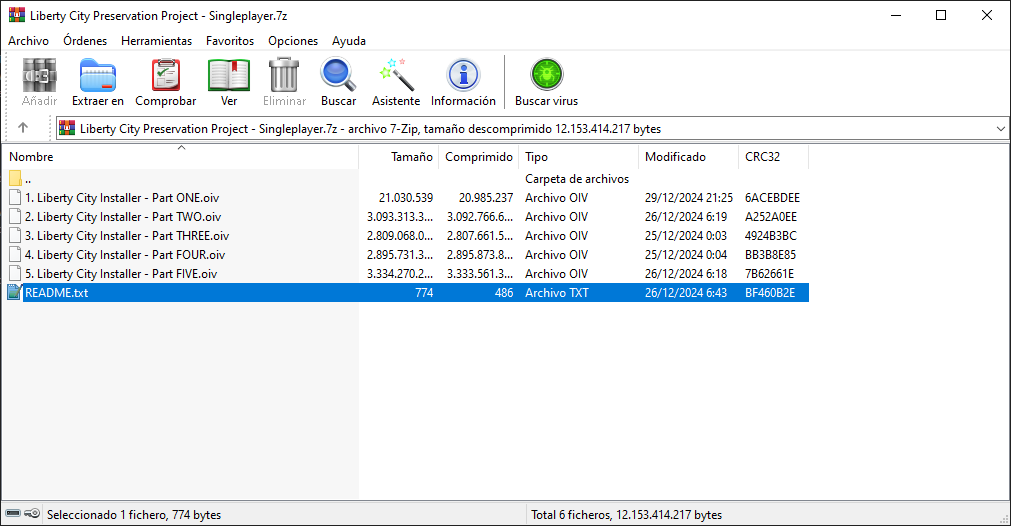
Task: Sort by Tamaño column header
Action: click(x=399, y=157)
